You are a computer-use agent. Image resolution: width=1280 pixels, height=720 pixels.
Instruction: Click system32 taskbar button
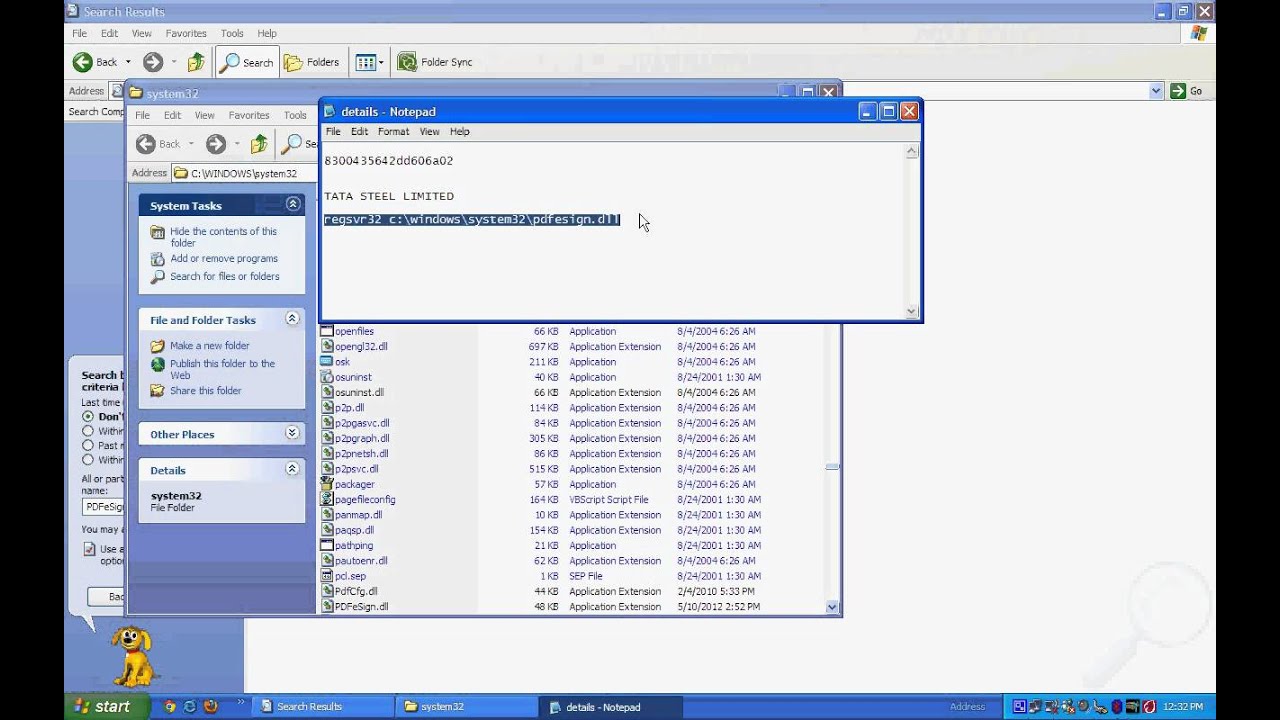click(467, 706)
